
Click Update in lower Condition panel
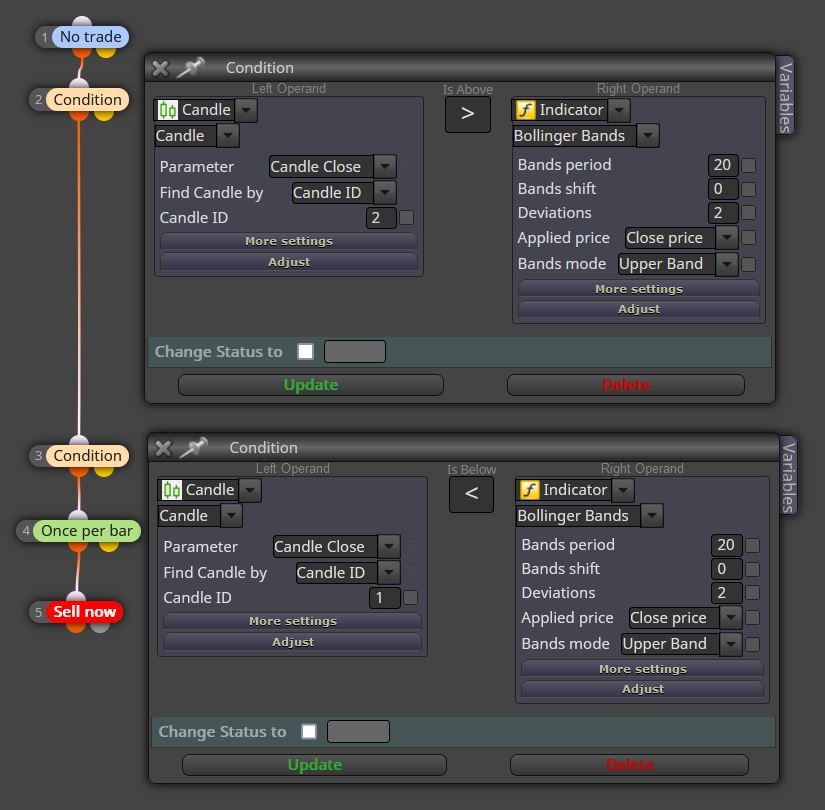tap(315, 765)
